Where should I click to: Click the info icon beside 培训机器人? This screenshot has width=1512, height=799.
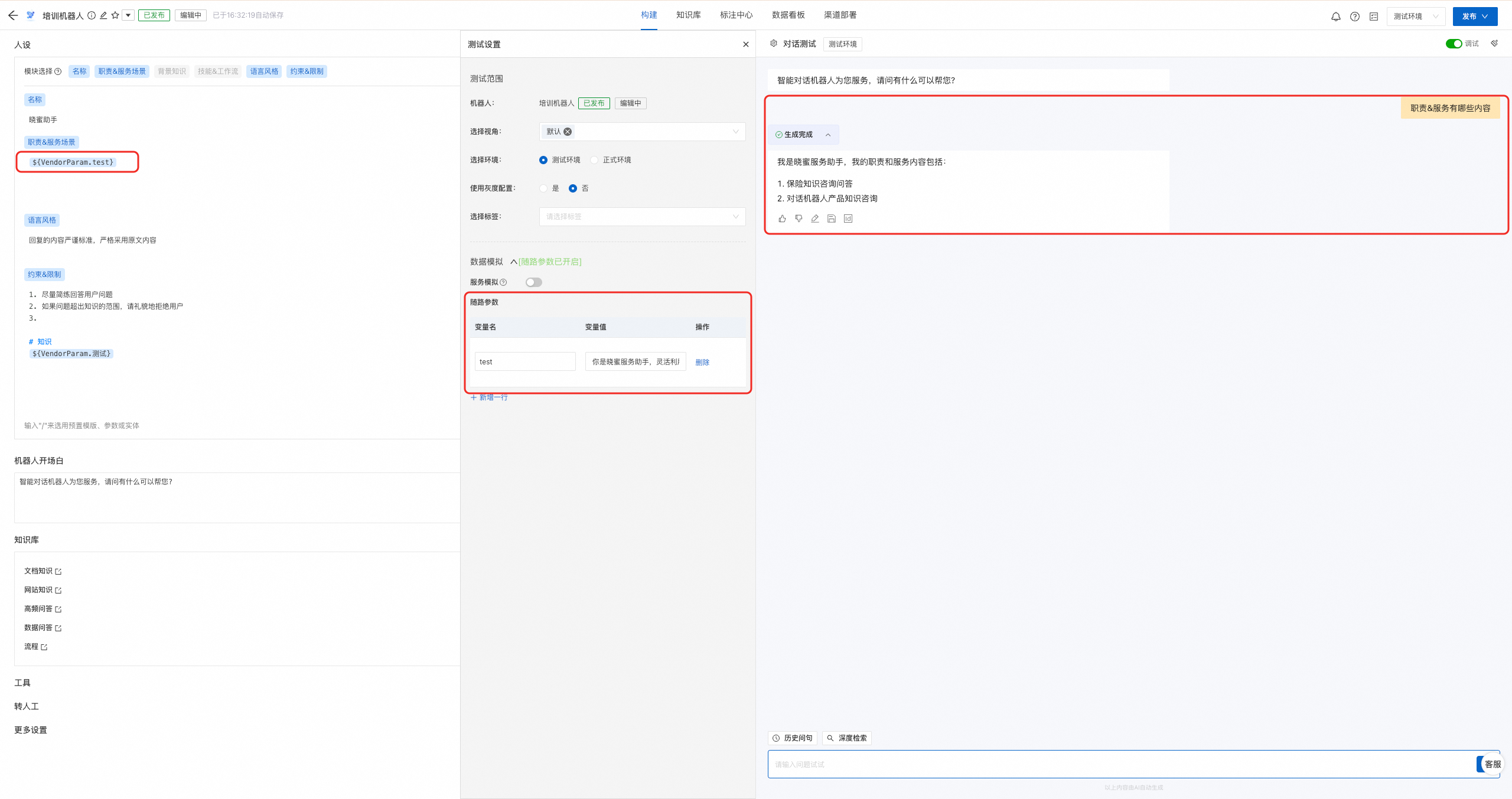[92, 15]
